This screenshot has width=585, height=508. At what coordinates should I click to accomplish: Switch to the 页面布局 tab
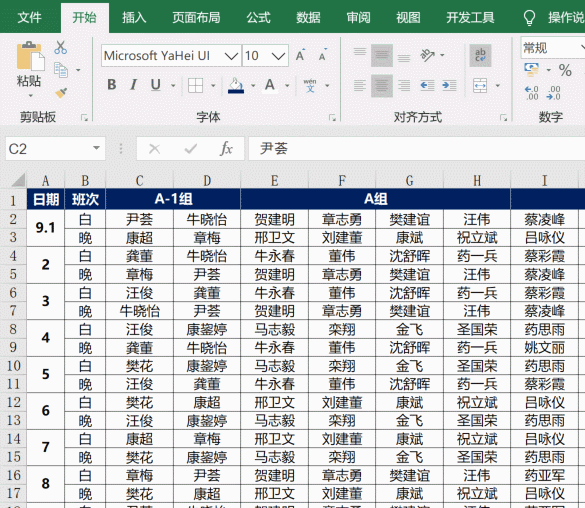tap(196, 18)
